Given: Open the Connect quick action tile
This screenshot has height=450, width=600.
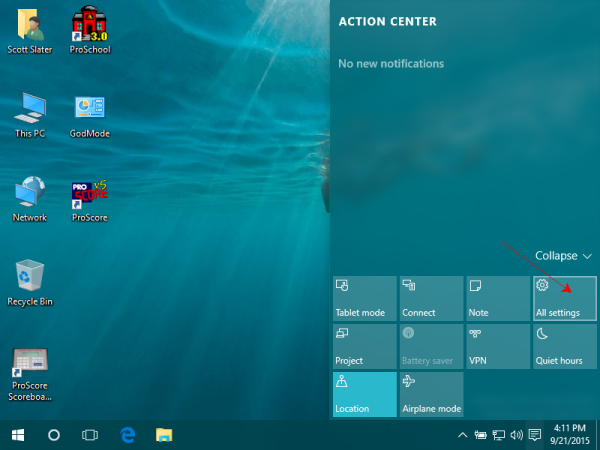Looking at the screenshot, I should coord(431,298).
